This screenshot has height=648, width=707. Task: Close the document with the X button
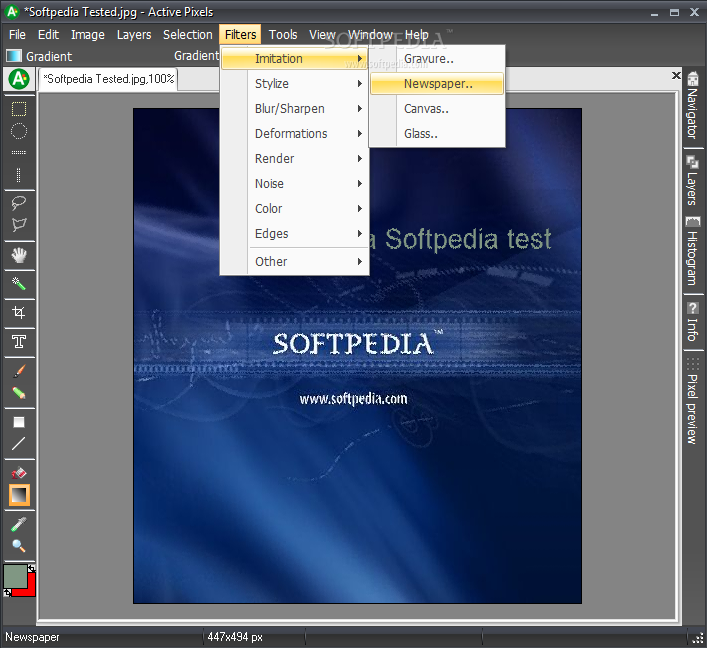click(x=676, y=75)
